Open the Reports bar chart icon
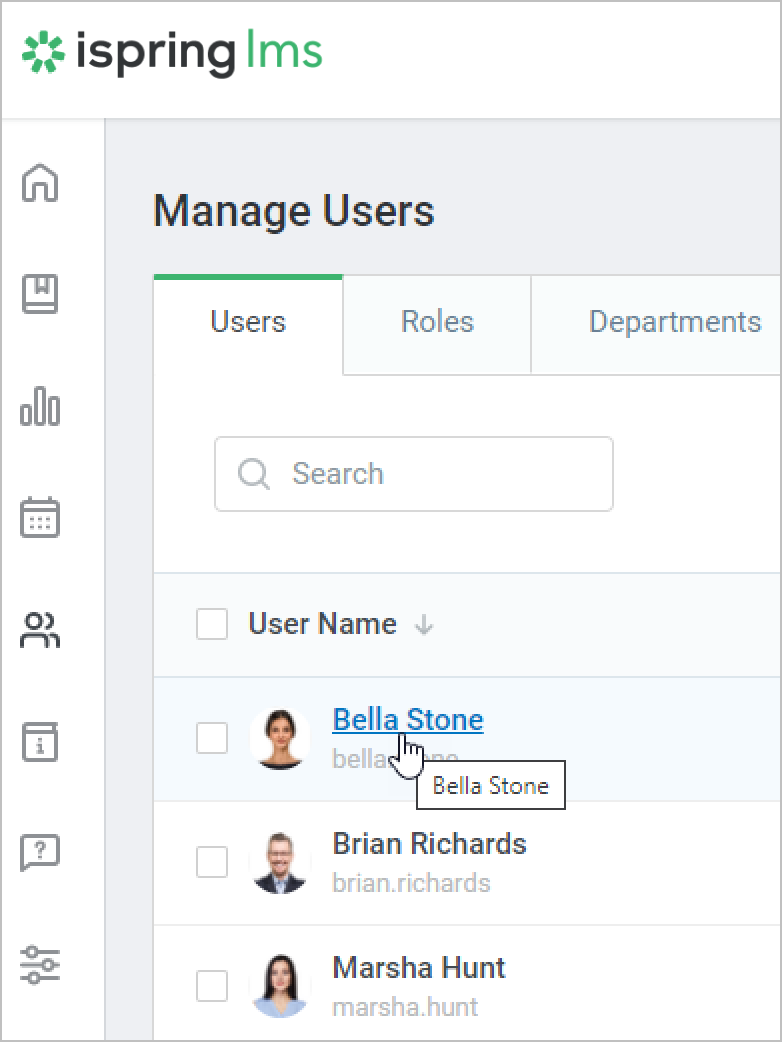Image resolution: width=782 pixels, height=1042 pixels. tap(41, 407)
